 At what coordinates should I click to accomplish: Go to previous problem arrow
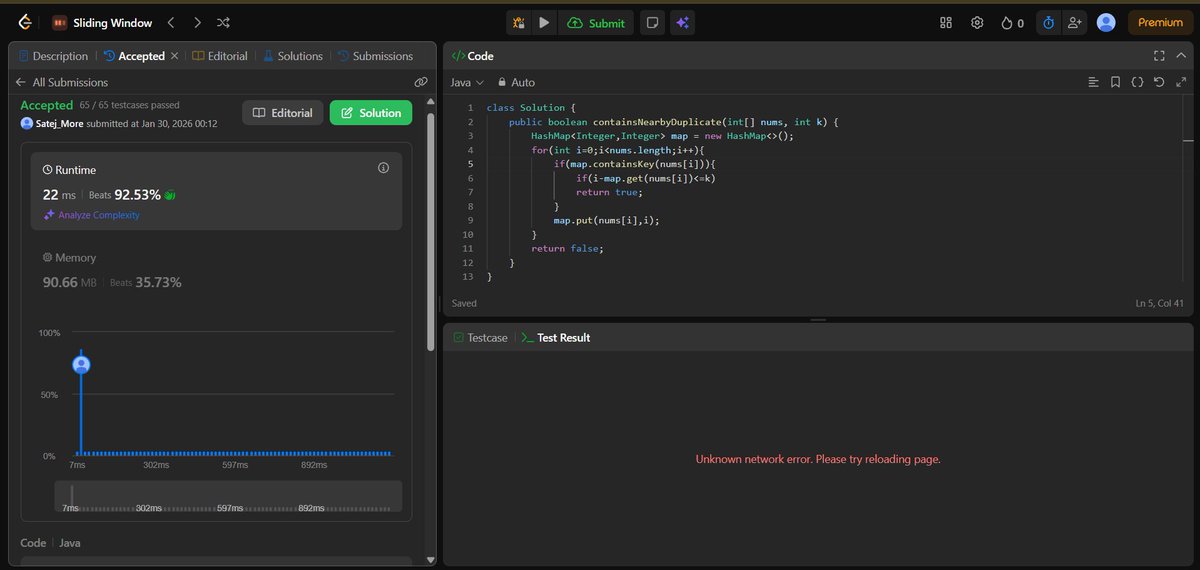tap(171, 22)
